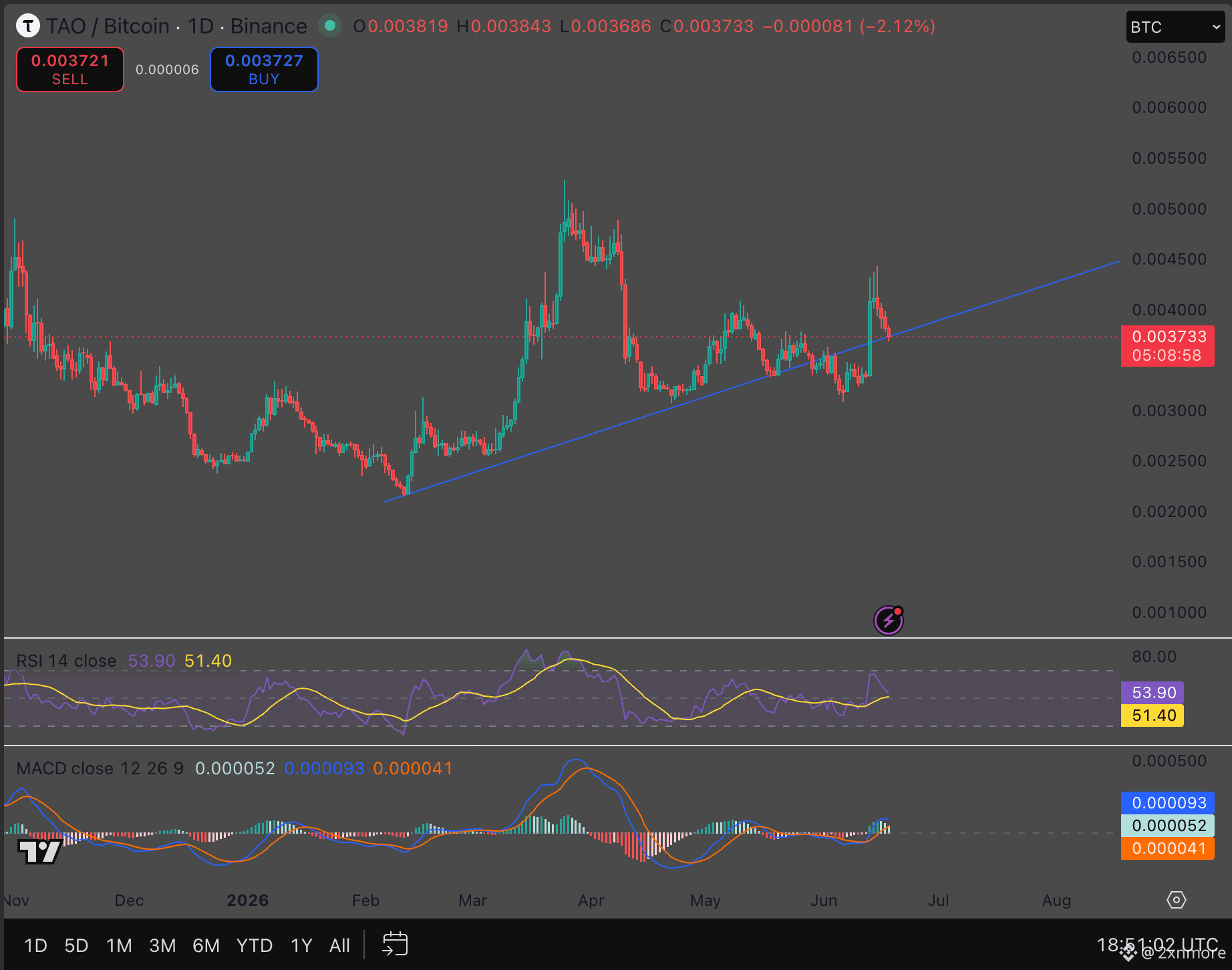
Task: Click the green market status dot
Action: pyautogui.click(x=329, y=26)
